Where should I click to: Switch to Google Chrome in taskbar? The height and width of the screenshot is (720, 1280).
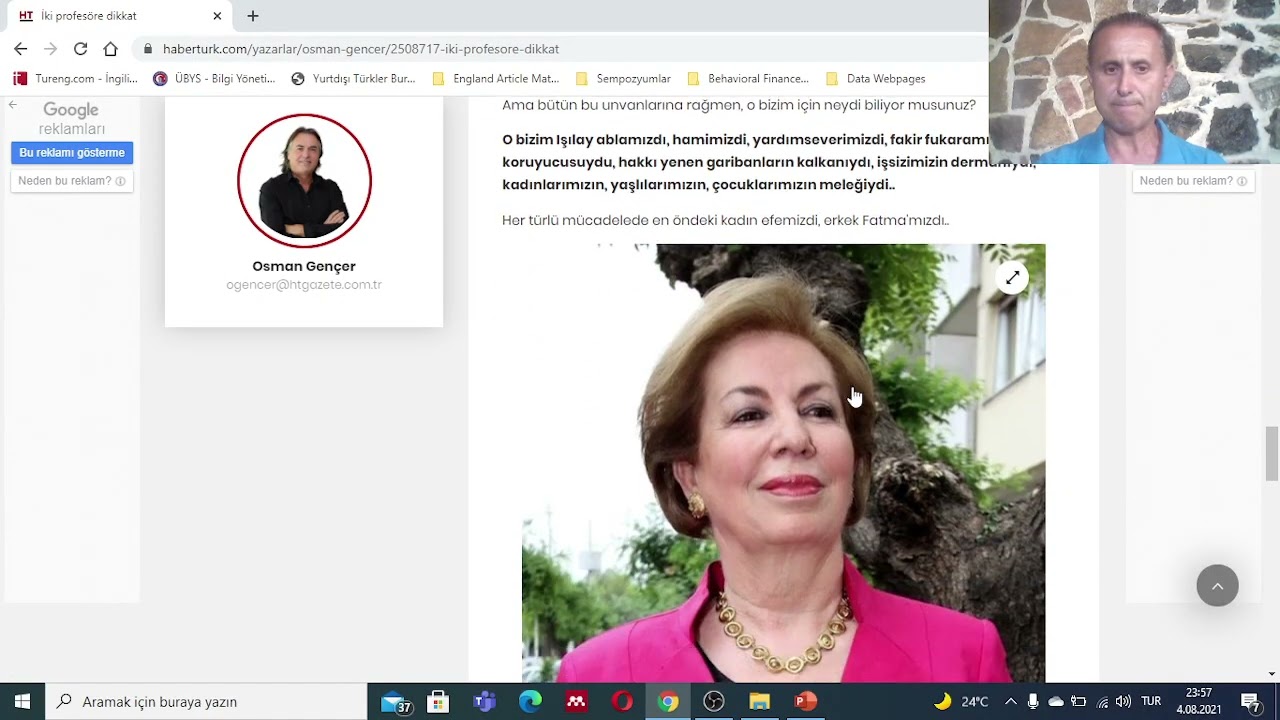[x=668, y=702]
